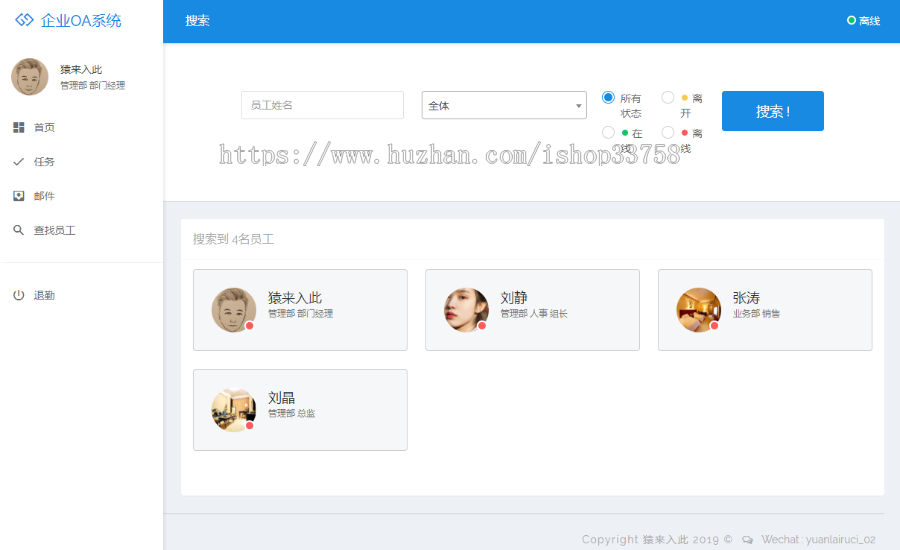Click 刘静's avatar photo

[466, 310]
